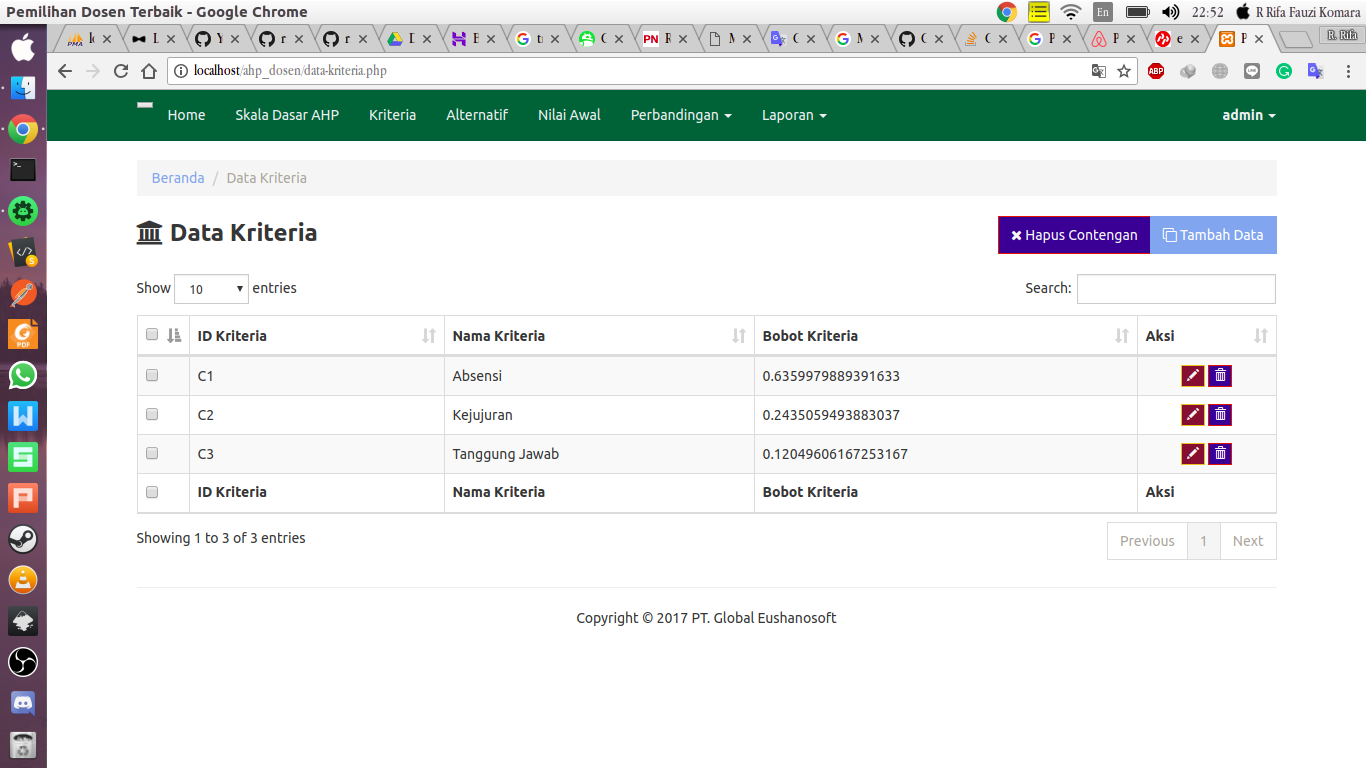Focus the table Search input field
Screen dimensions: 1366x768
pyautogui.click(x=1176, y=289)
